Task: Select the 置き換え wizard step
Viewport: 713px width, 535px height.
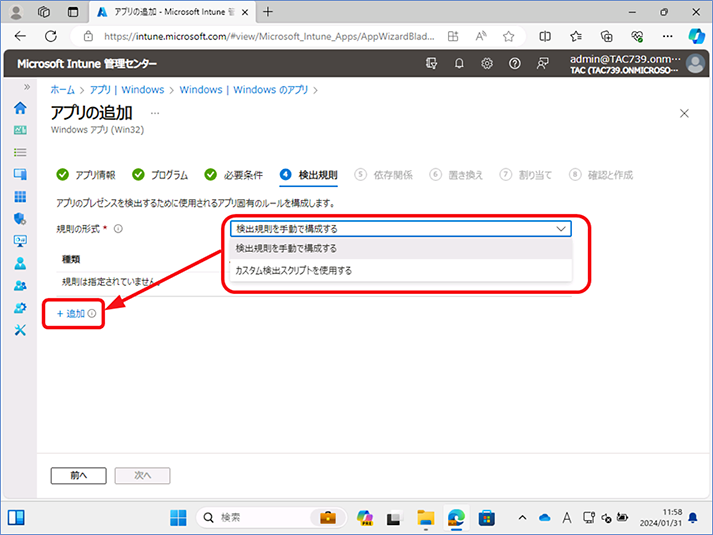Action: 457,175
